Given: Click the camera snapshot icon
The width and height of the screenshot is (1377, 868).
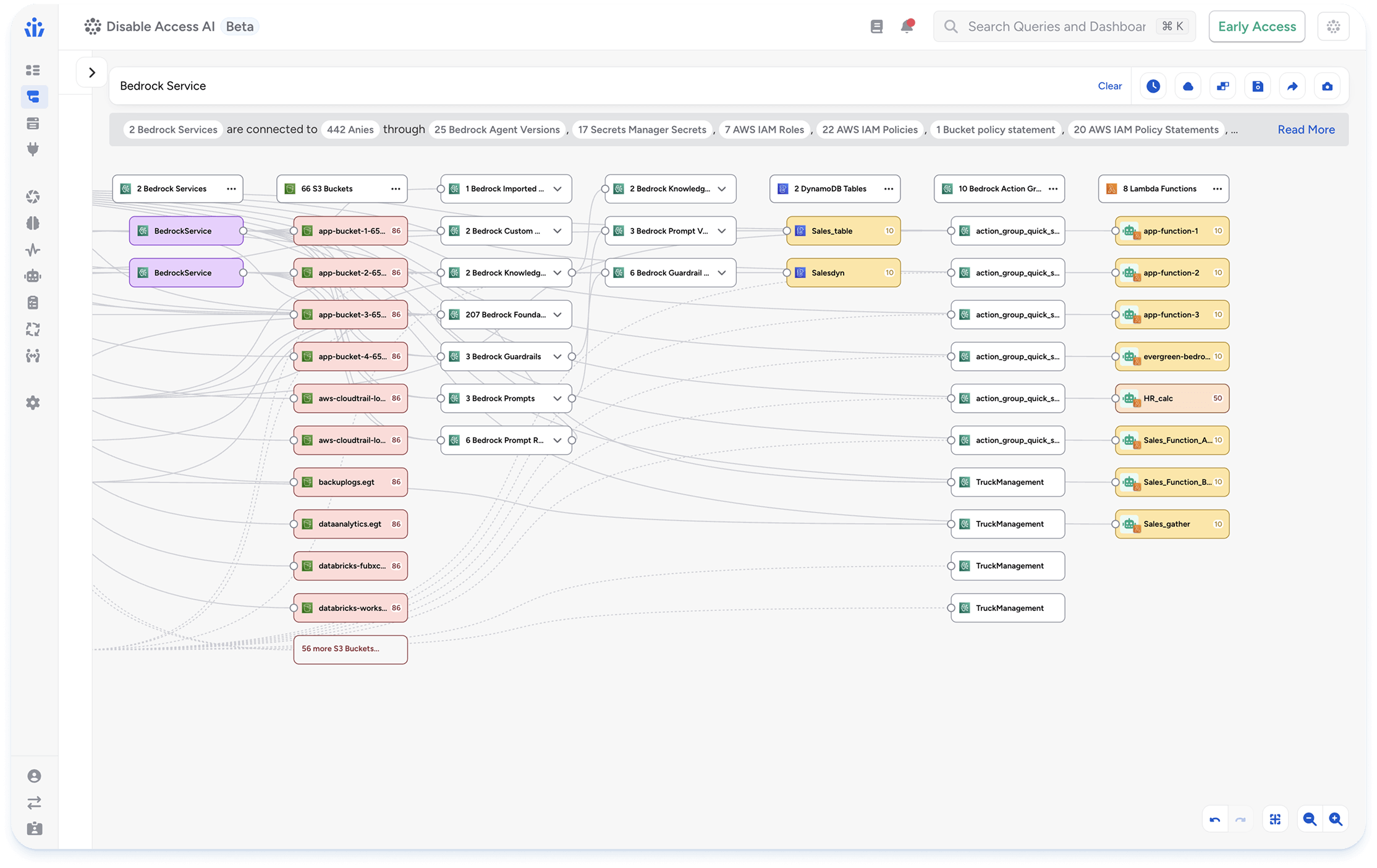Looking at the screenshot, I should click(x=1327, y=86).
